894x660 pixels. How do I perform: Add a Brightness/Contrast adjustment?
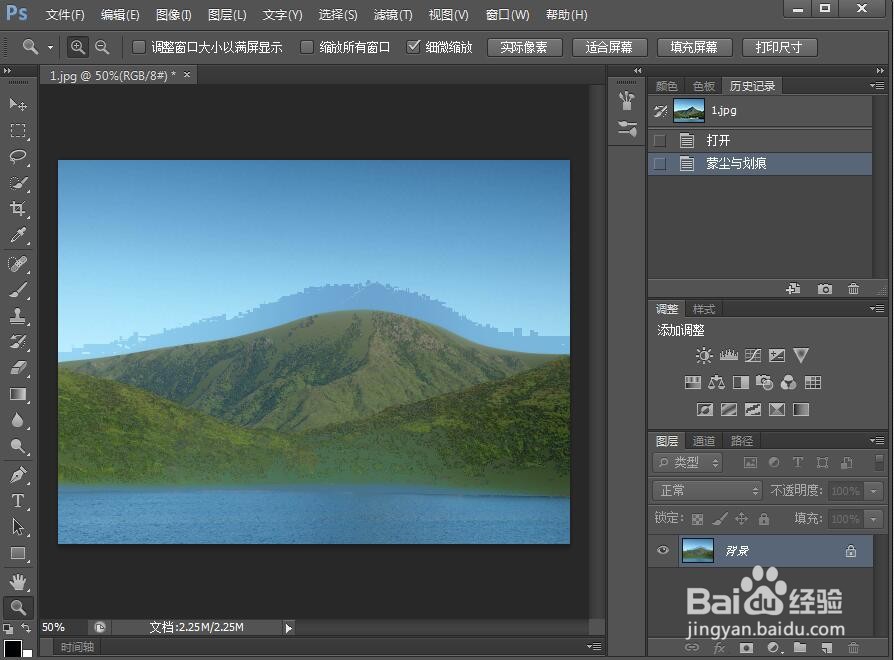[704, 356]
